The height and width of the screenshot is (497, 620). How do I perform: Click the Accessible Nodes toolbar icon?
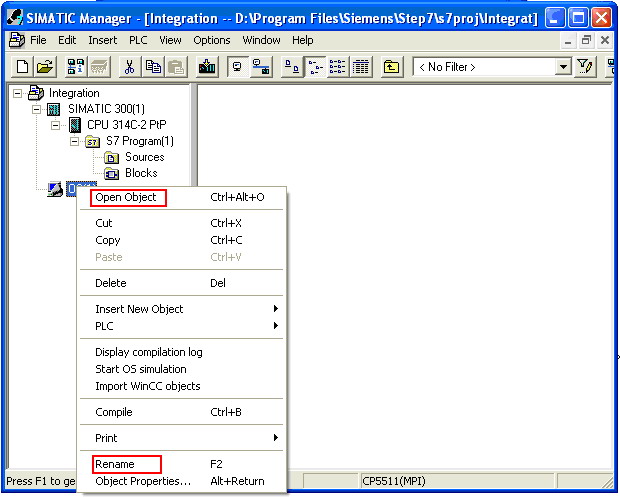tap(76, 66)
